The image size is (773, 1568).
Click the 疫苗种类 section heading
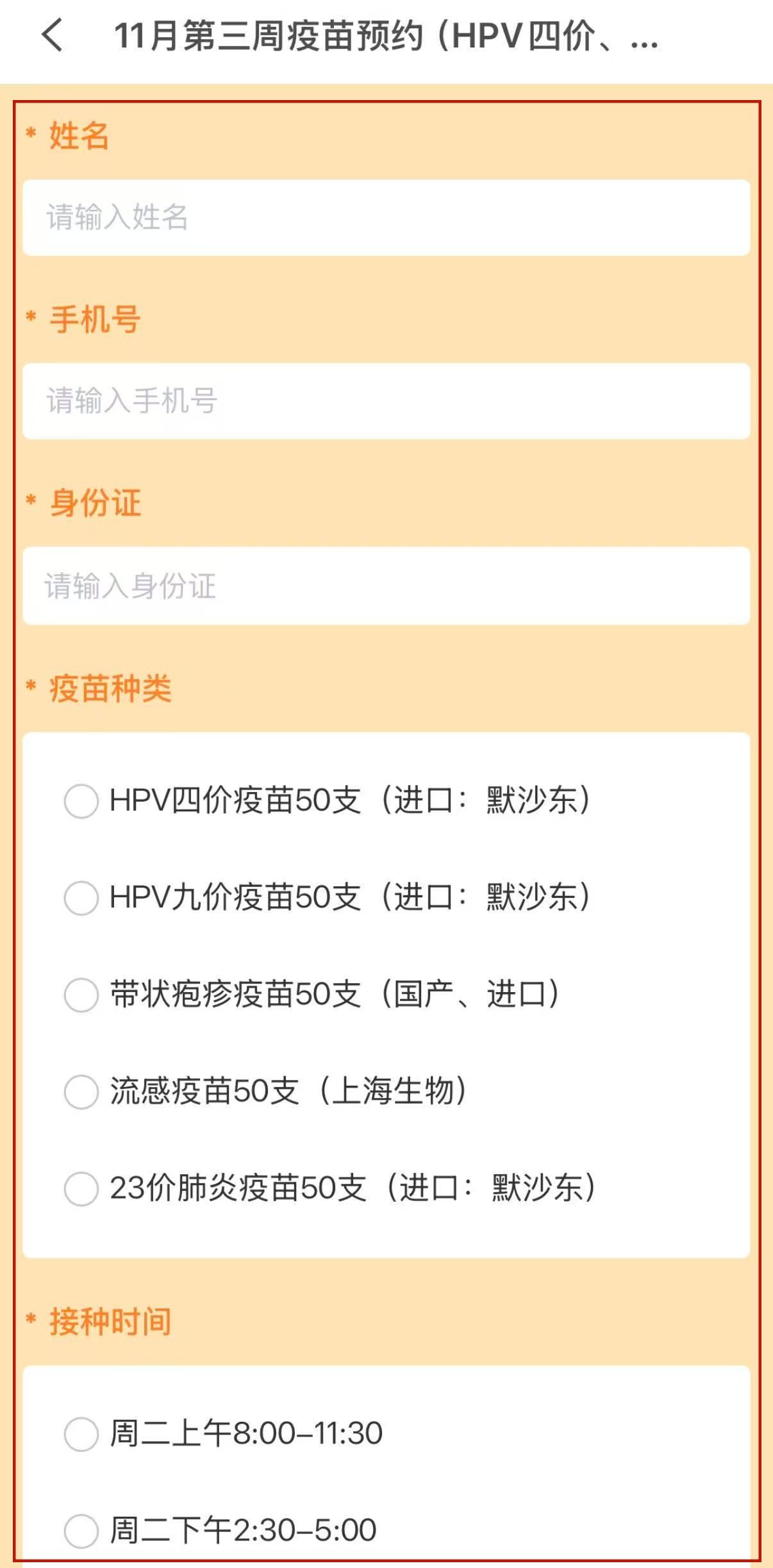(110, 689)
